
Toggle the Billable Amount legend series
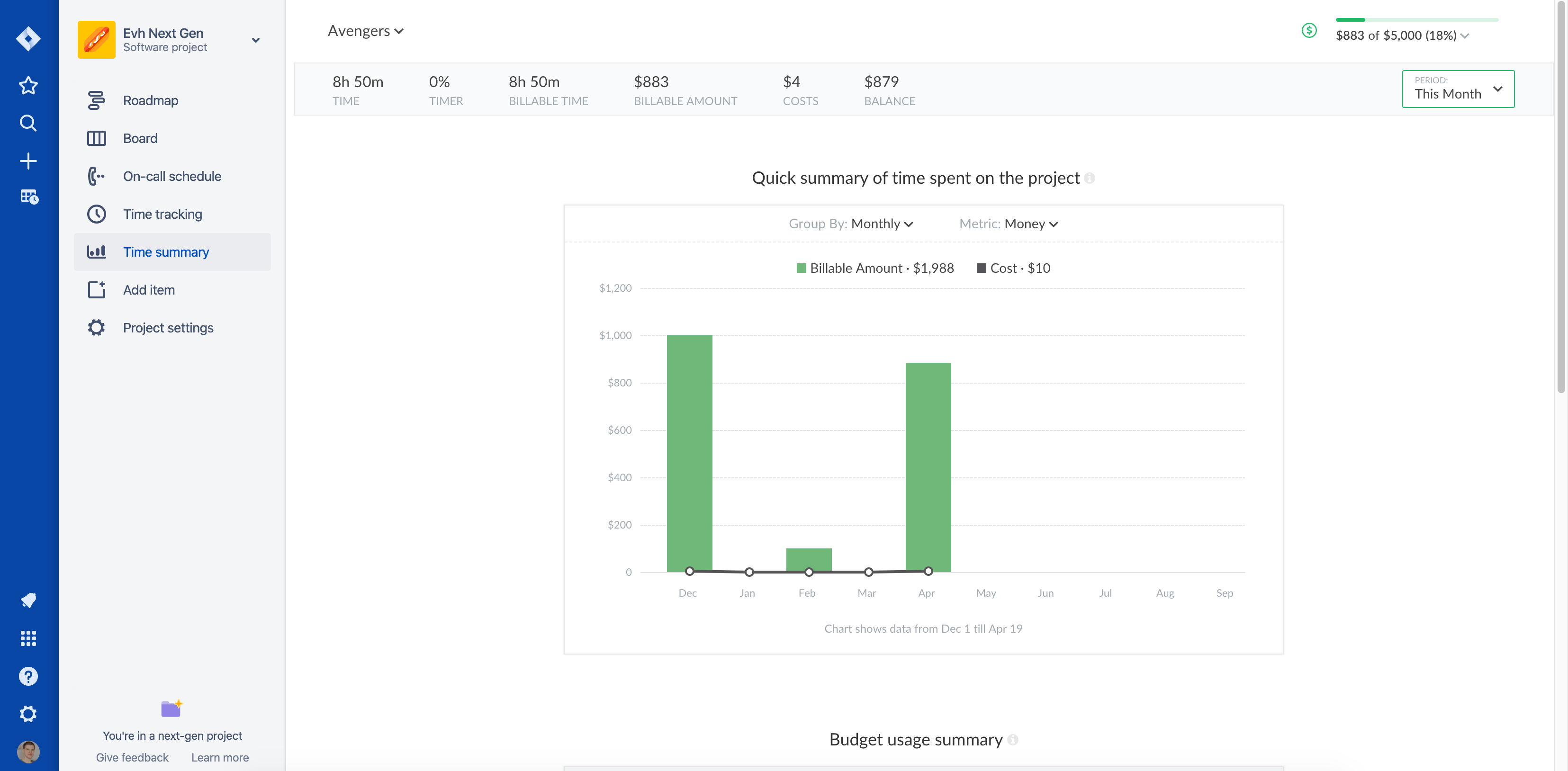tap(874, 269)
